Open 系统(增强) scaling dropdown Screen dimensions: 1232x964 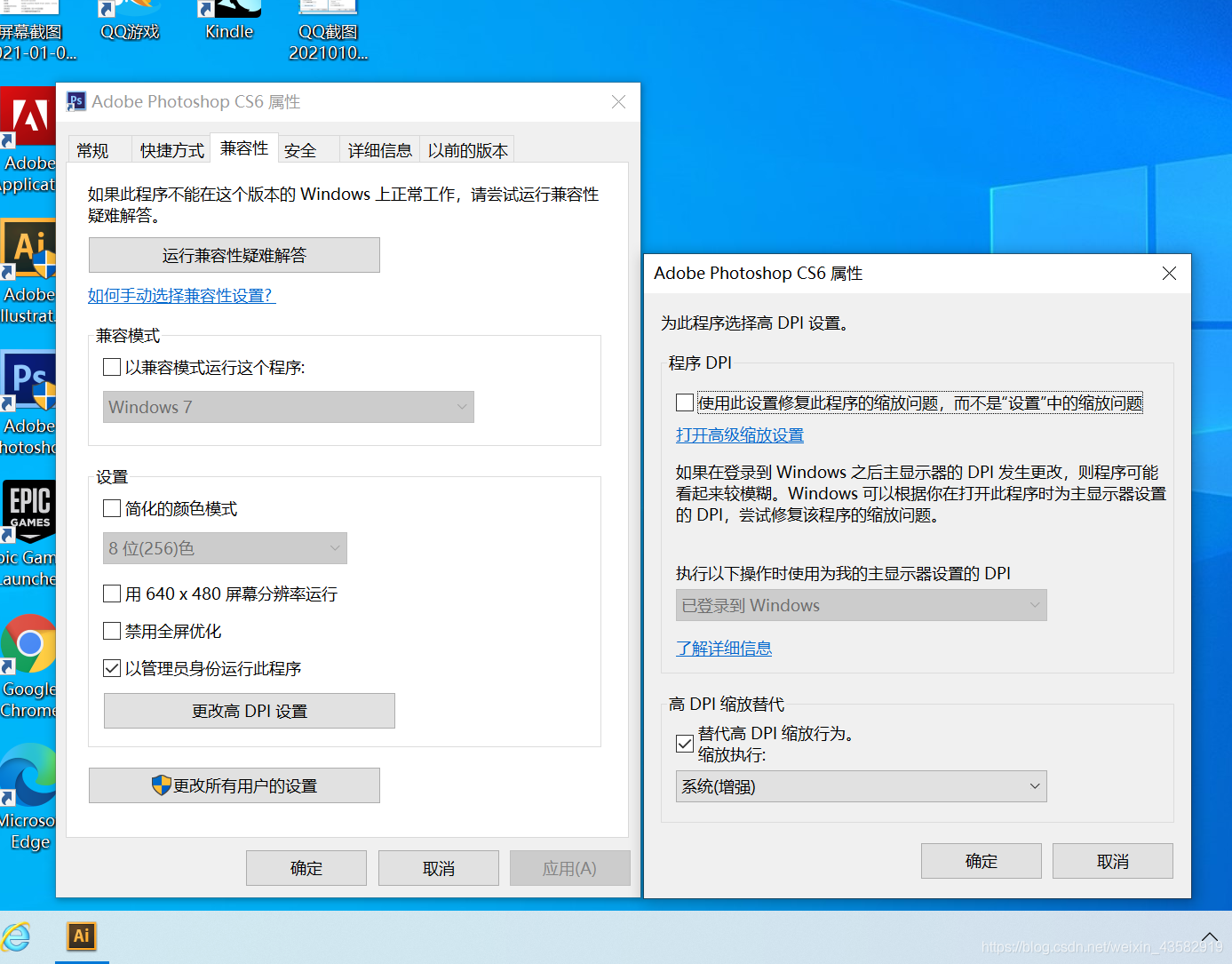coord(862,786)
